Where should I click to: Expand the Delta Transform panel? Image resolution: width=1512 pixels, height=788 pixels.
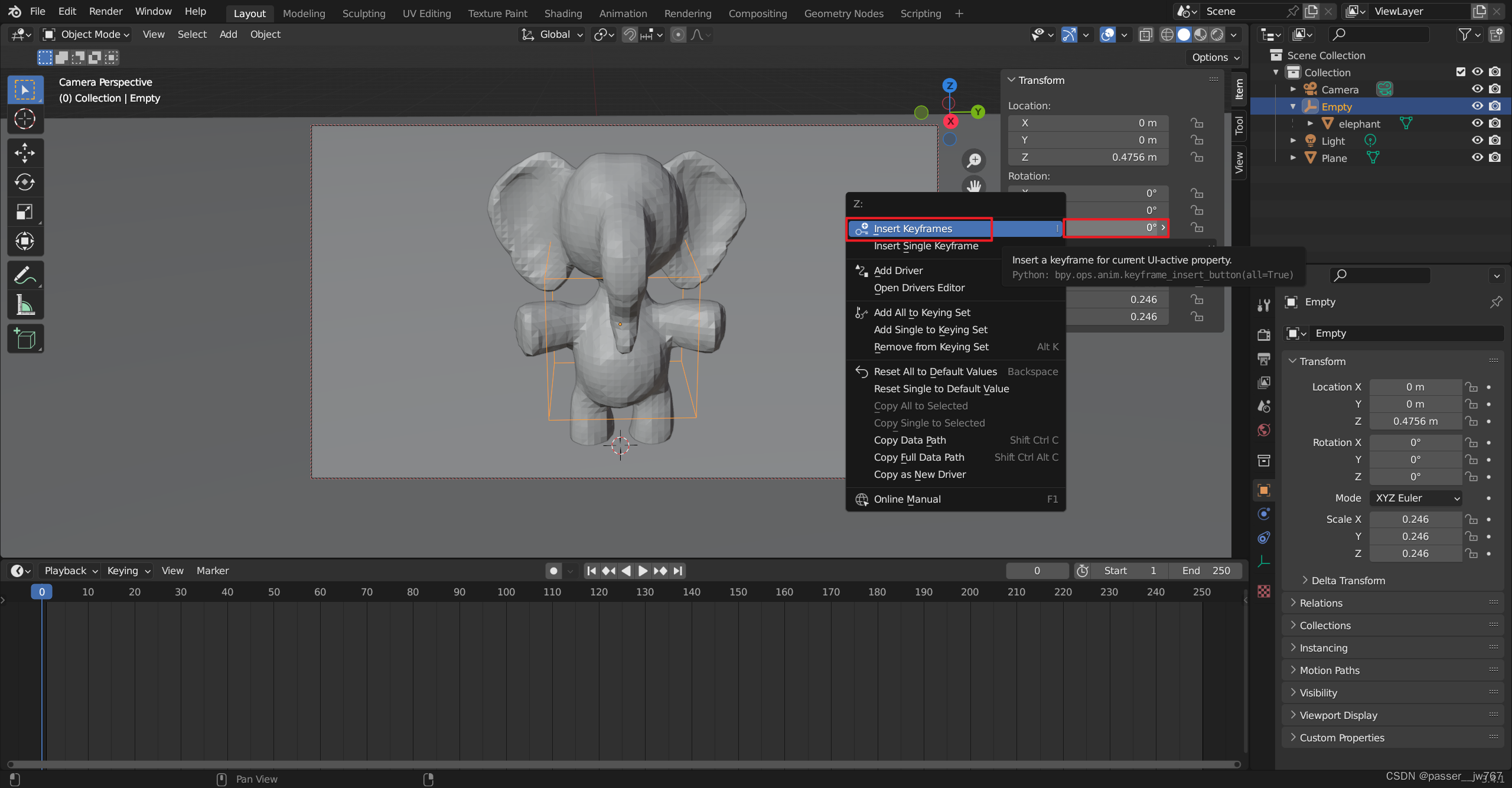tap(1348, 581)
